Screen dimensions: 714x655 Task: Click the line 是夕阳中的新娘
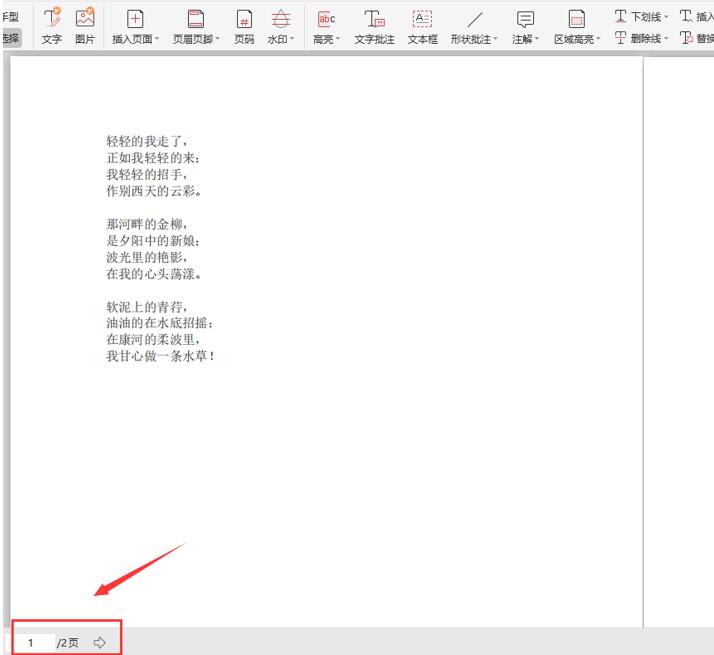(x=153, y=241)
